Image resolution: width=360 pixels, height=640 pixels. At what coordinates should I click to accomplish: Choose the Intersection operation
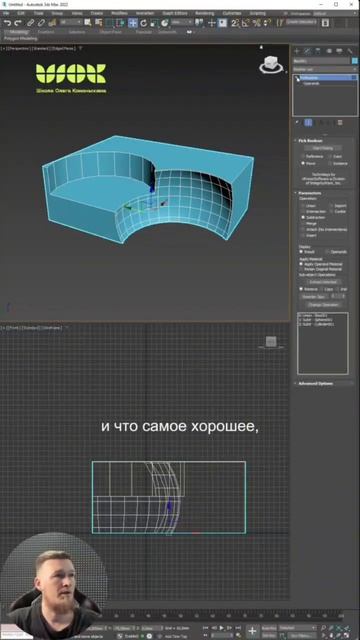(313, 211)
